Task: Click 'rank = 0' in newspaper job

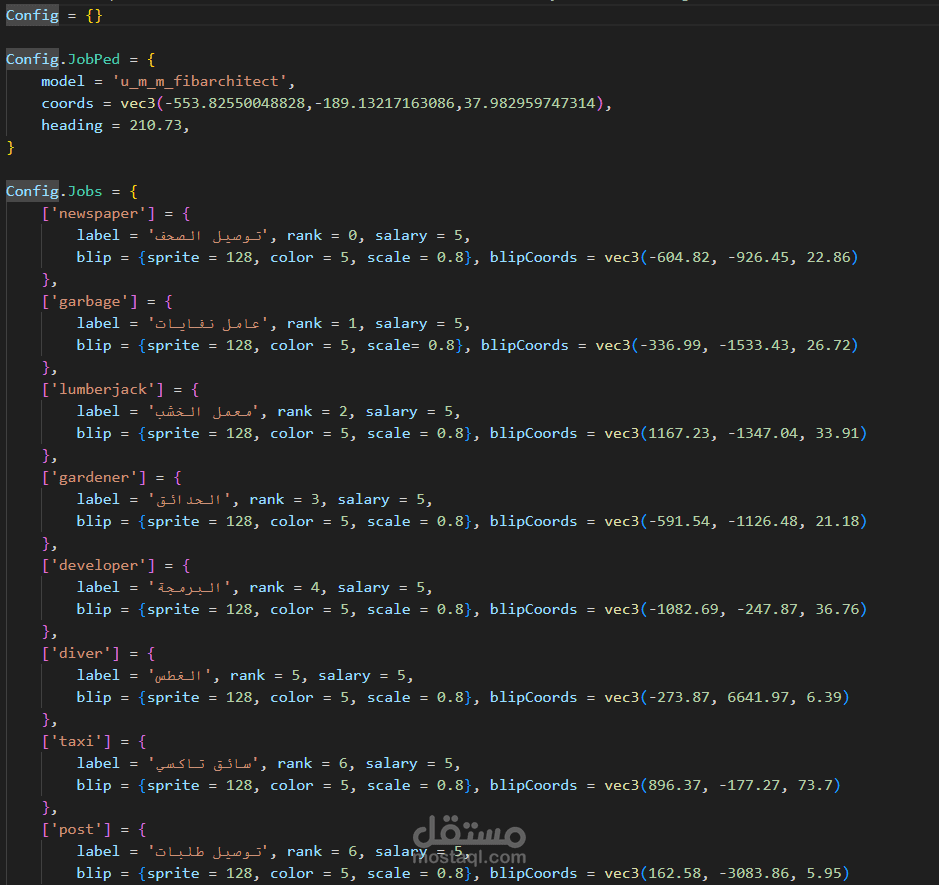Action: click(x=322, y=236)
